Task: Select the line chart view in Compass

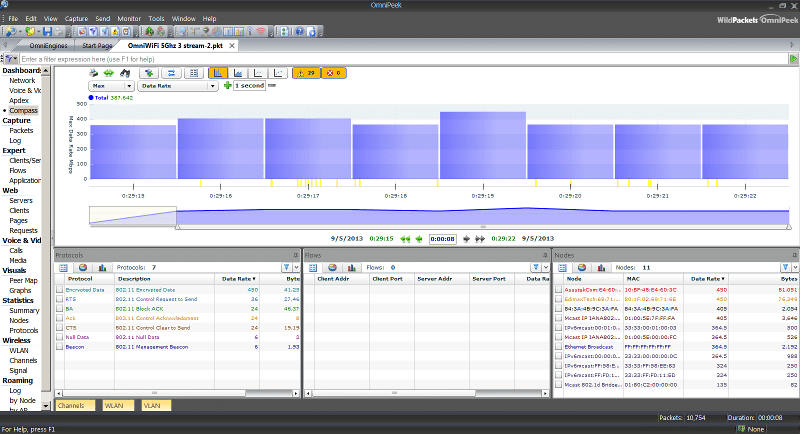Action: pos(258,73)
